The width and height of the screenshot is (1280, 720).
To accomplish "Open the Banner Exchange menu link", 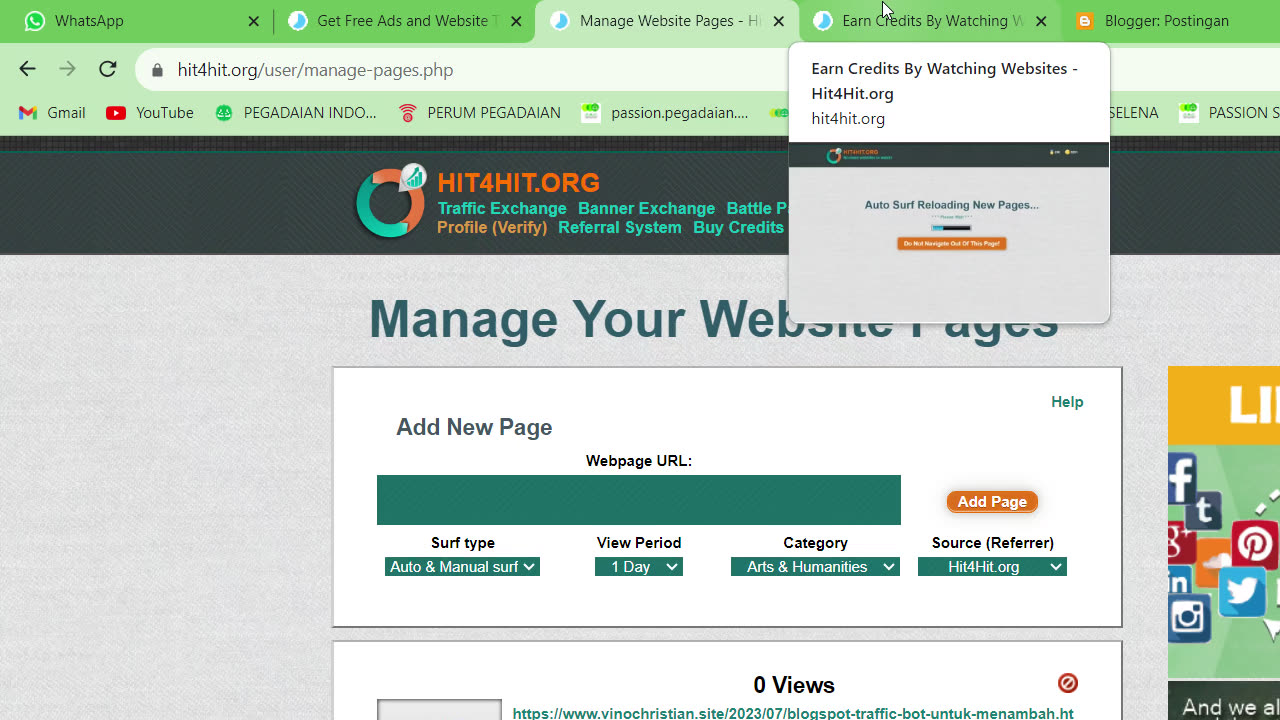I will pos(646,208).
